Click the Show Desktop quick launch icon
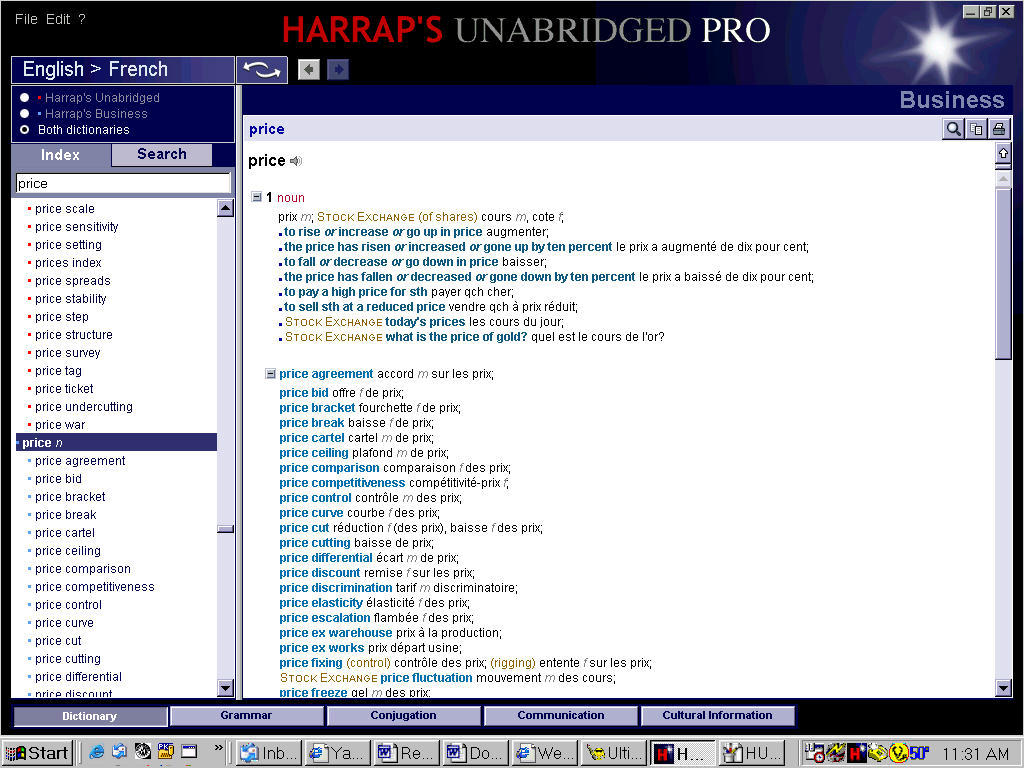The height and width of the screenshot is (768, 1024). tap(189, 752)
